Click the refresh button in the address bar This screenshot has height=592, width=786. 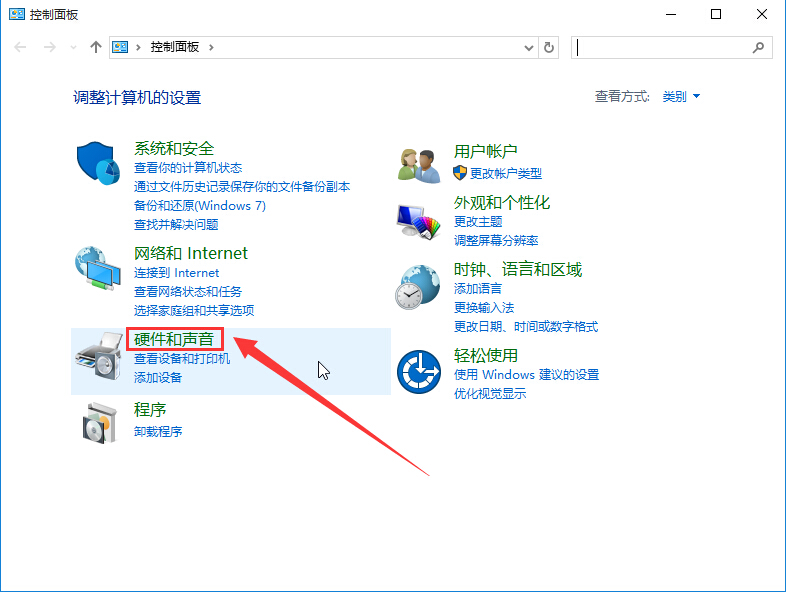(549, 47)
